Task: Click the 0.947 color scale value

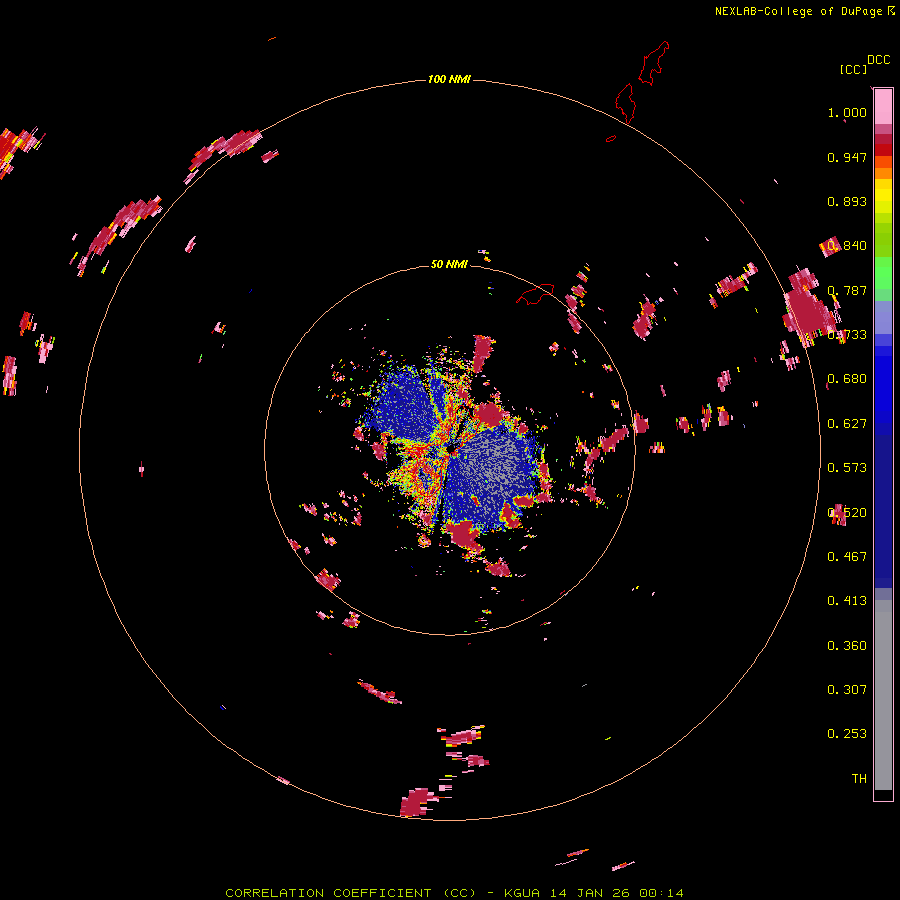Action: coord(847,157)
